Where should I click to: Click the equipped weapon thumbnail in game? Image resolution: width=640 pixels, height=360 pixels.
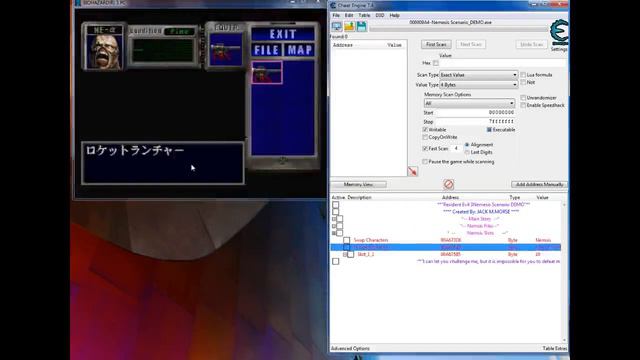pos(225,50)
